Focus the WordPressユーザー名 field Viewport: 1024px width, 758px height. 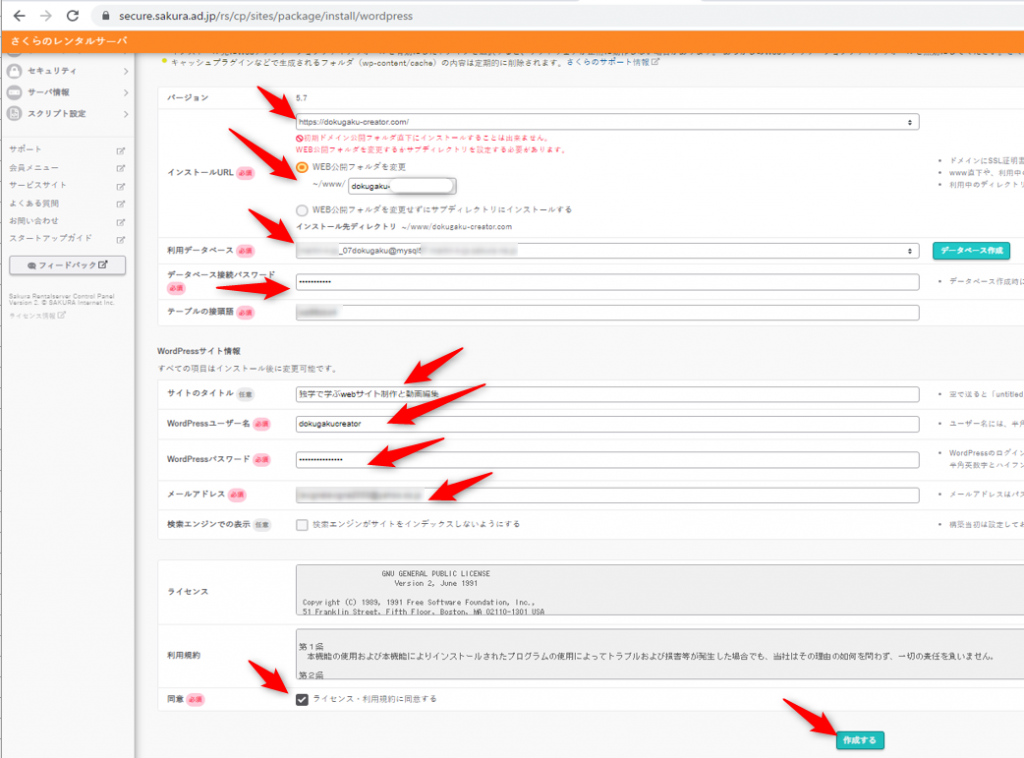607,424
